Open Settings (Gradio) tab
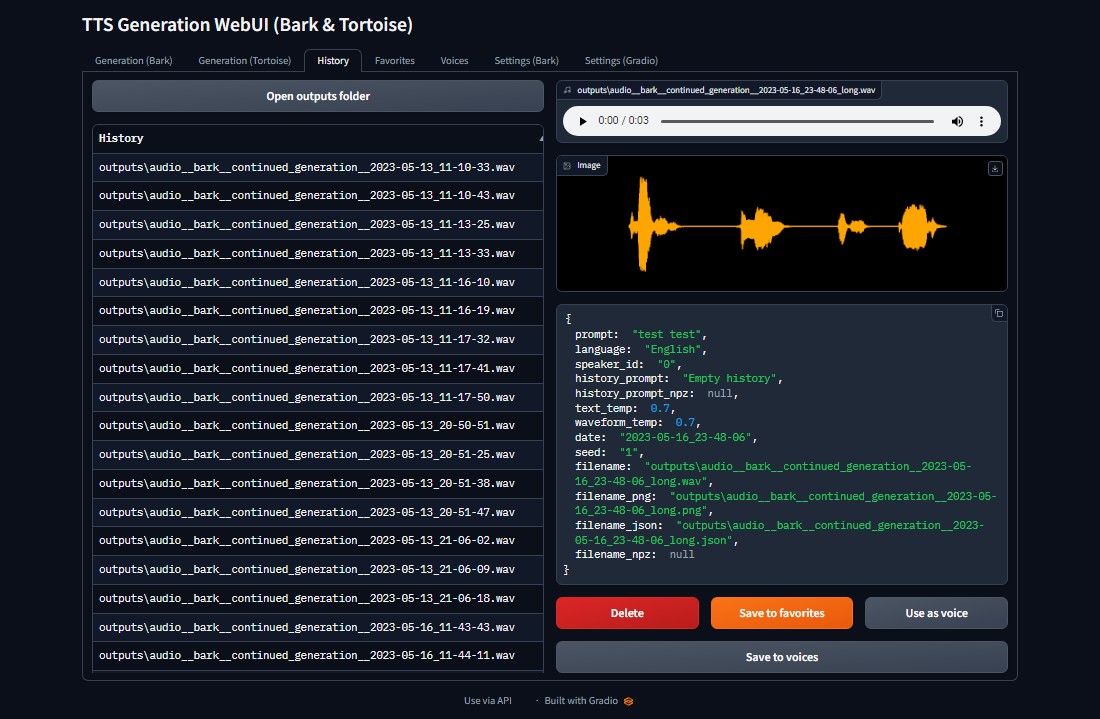Screen dimensions: 1100x719 [x=621, y=60]
